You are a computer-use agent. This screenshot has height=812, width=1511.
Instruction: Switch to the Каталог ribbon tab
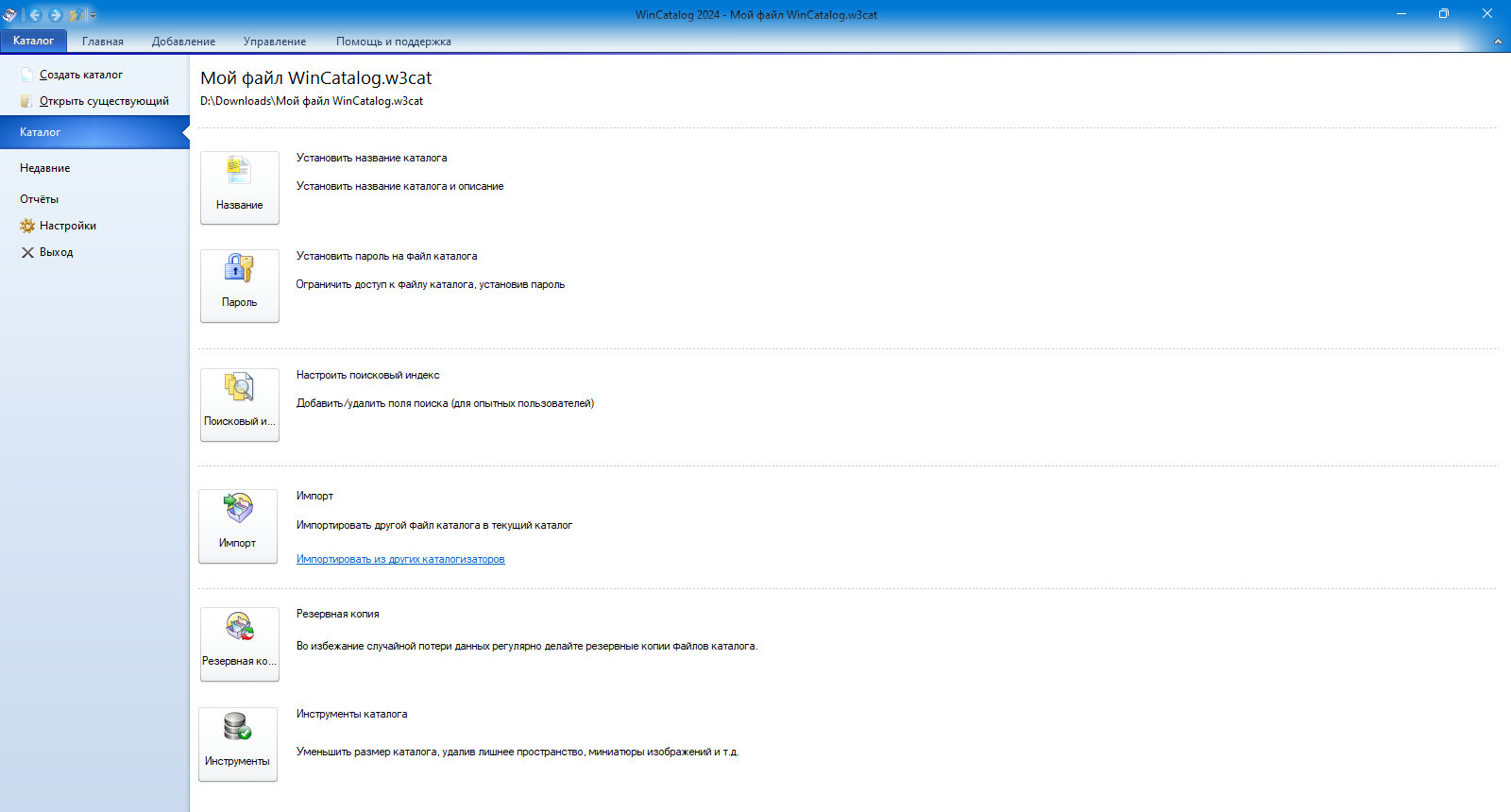click(34, 41)
